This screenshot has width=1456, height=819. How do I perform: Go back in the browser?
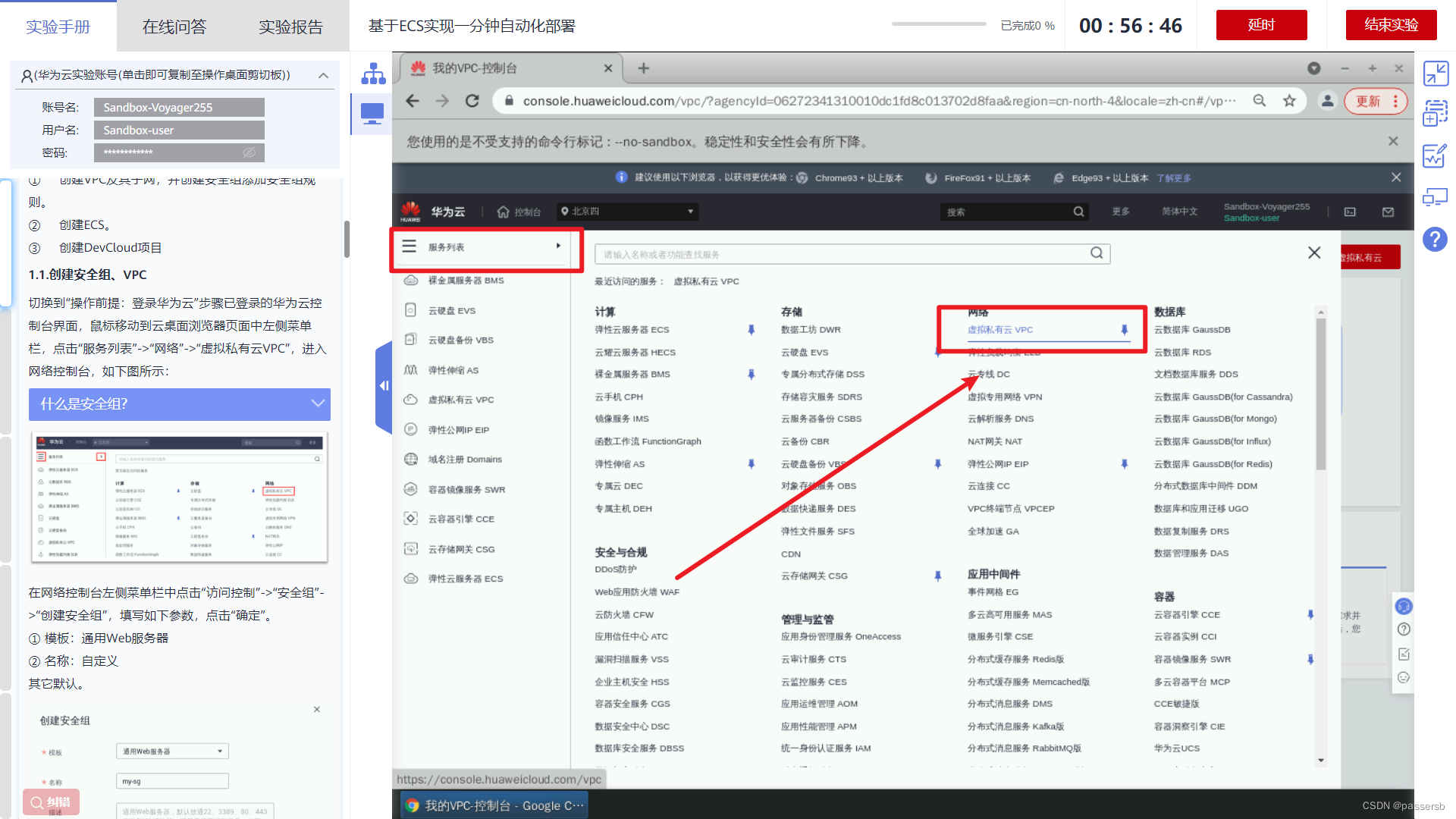coord(413,101)
